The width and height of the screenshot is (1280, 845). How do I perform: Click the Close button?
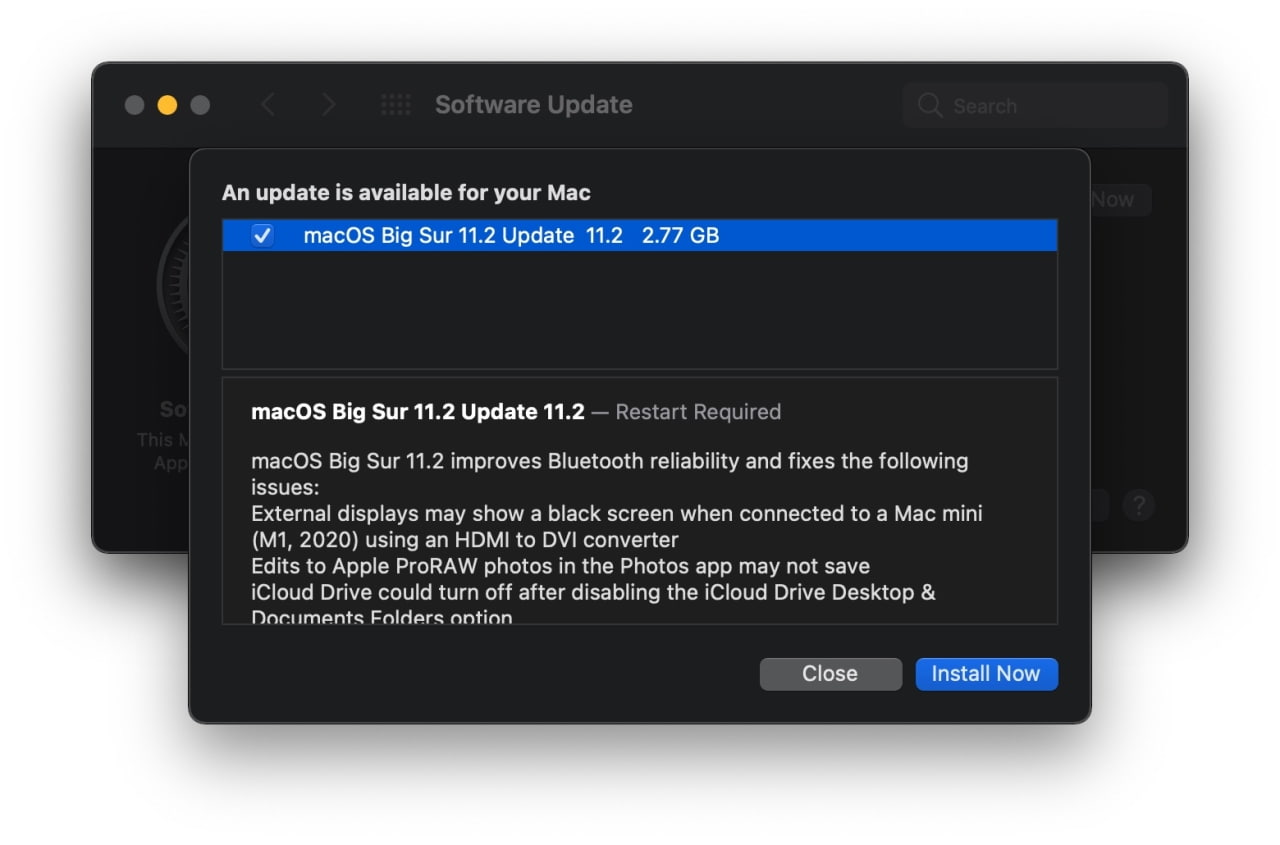830,673
